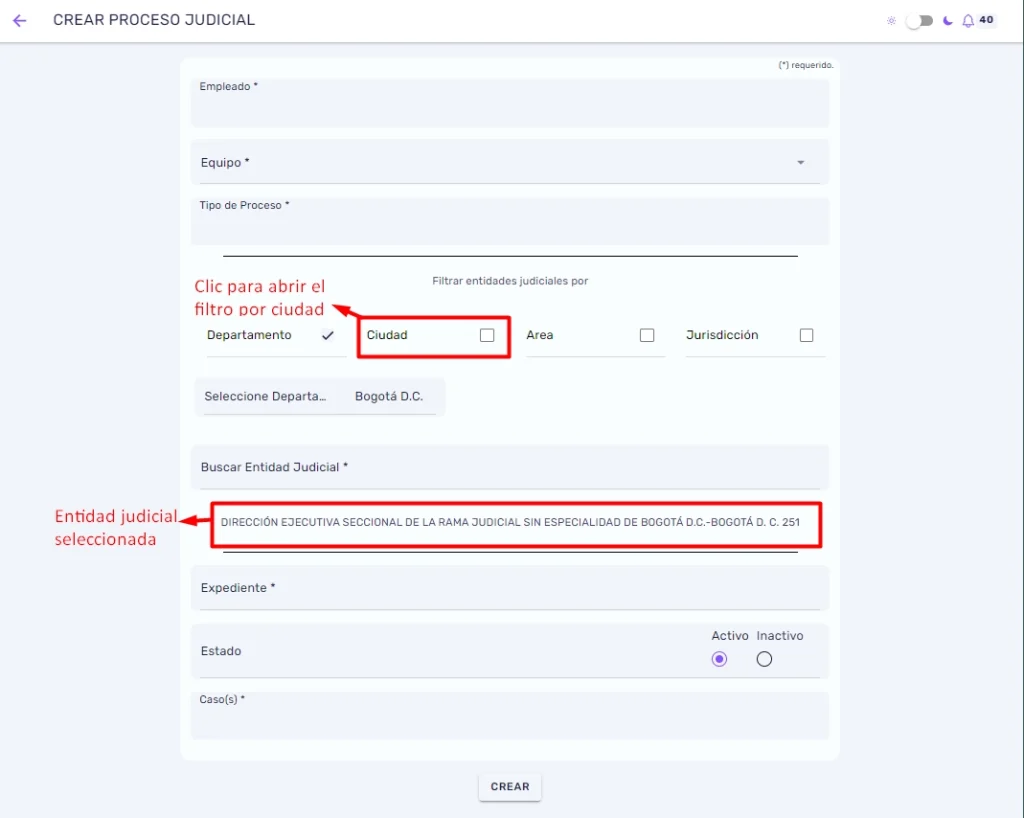Click the sun light-mode icon
Screen dimensions: 1024x818
tap(891, 21)
